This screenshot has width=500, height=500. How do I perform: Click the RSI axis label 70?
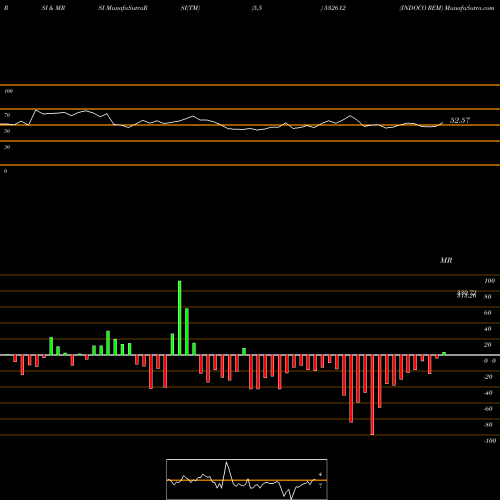tap(7, 115)
